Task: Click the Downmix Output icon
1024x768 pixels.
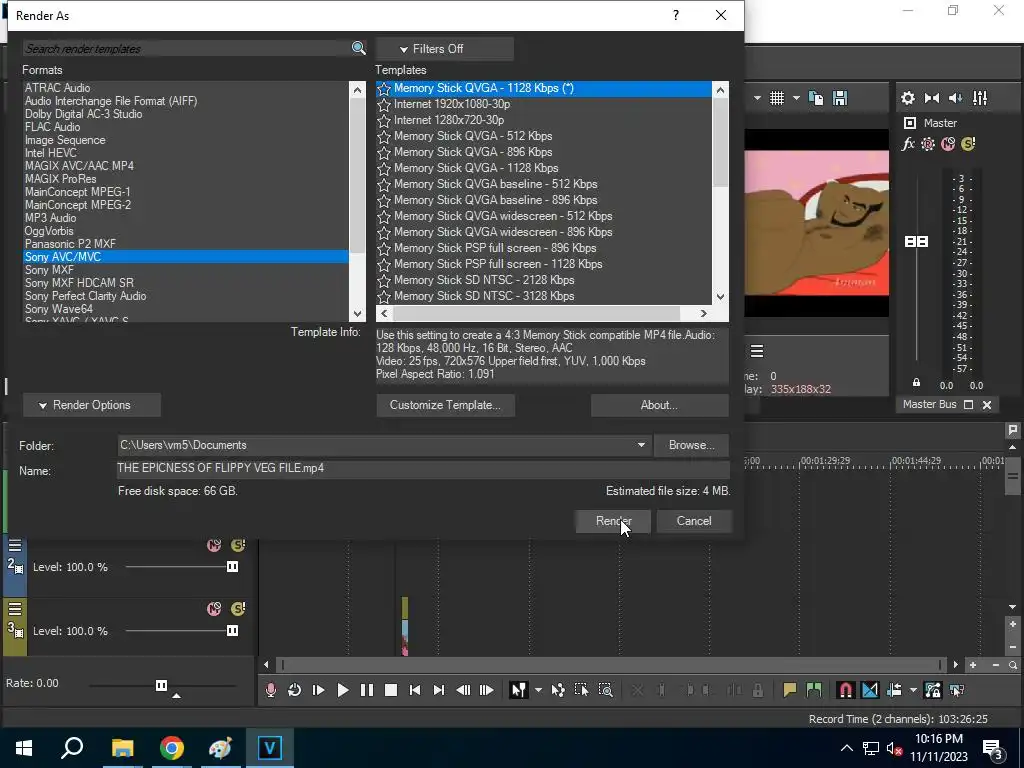Action: coord(932,98)
